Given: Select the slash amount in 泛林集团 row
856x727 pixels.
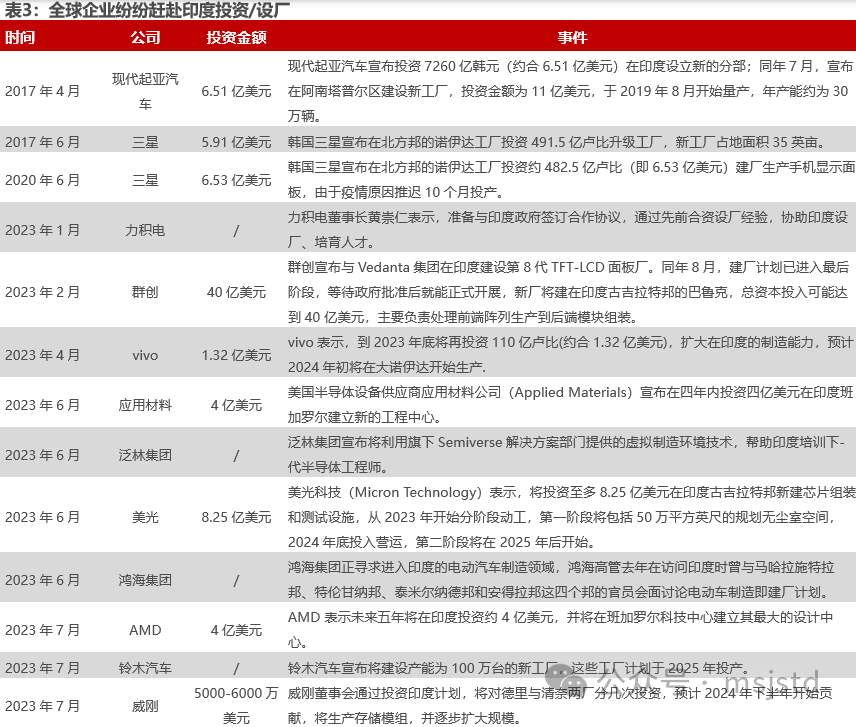Looking at the screenshot, I should click(x=236, y=455).
